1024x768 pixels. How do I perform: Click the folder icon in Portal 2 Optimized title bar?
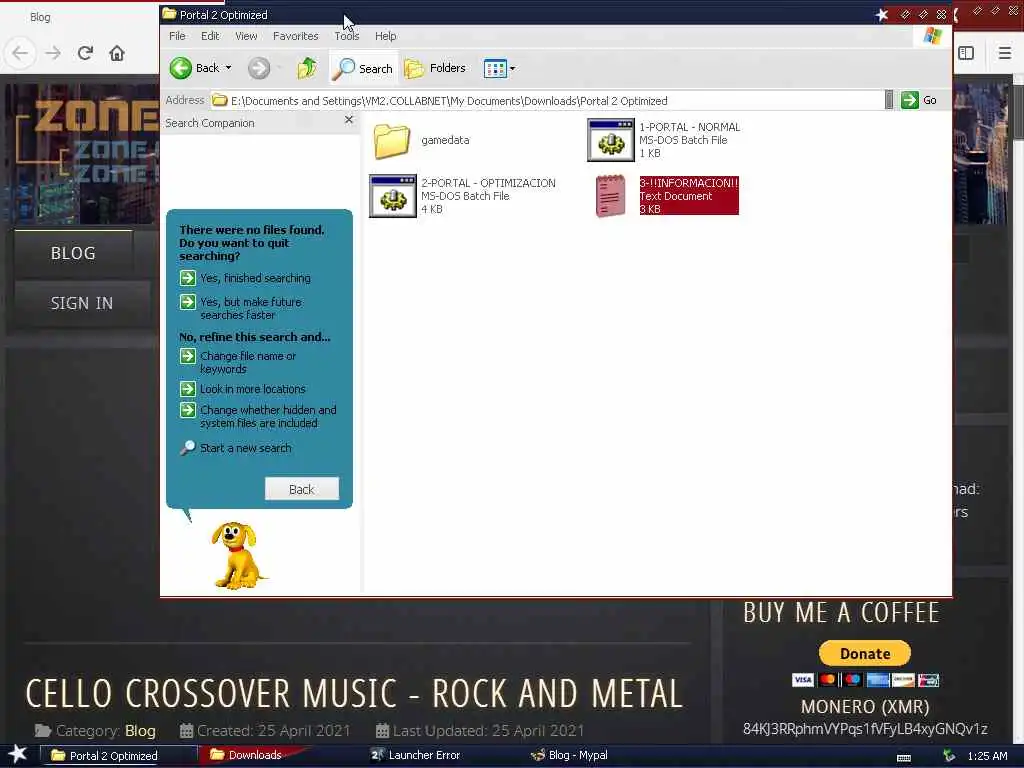(169, 14)
